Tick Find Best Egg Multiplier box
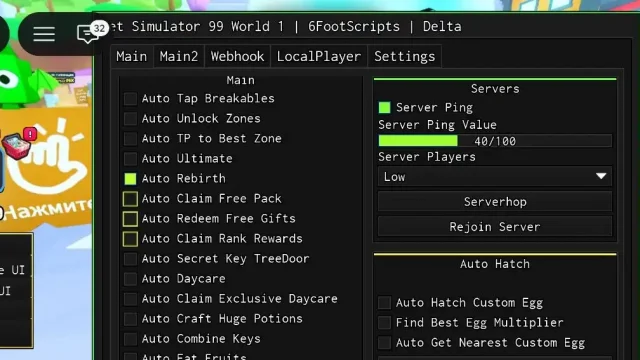640x360 pixels. [384, 322]
